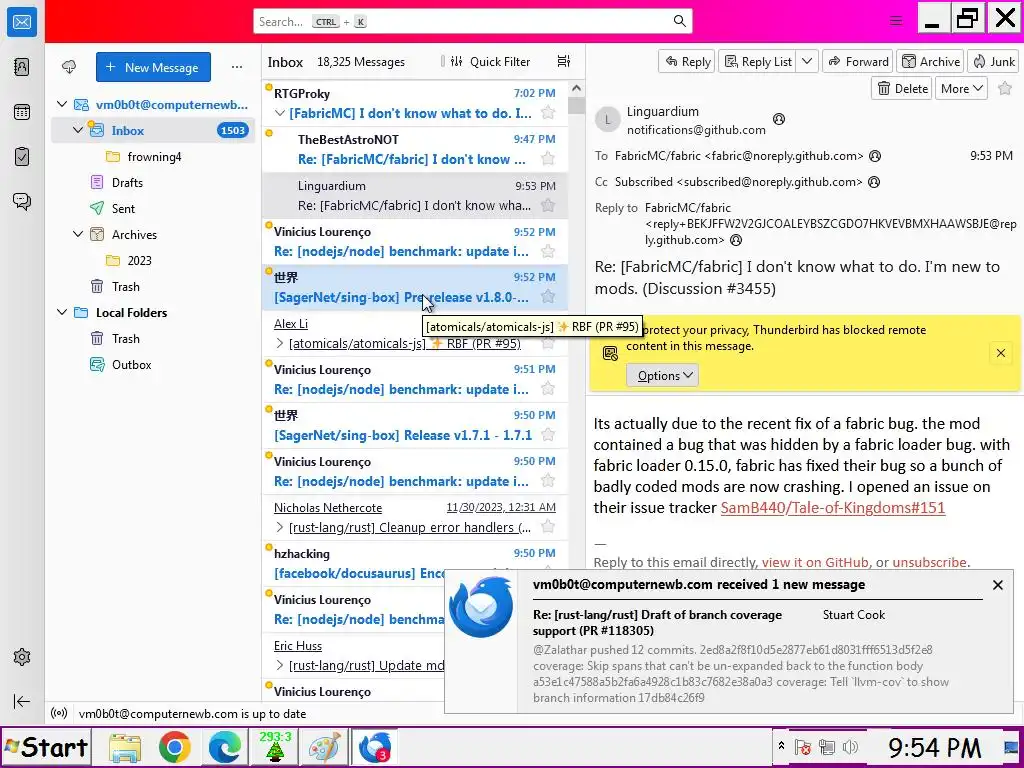The image size is (1024, 768).
Task: Click the New Message button
Action: click(x=153, y=67)
